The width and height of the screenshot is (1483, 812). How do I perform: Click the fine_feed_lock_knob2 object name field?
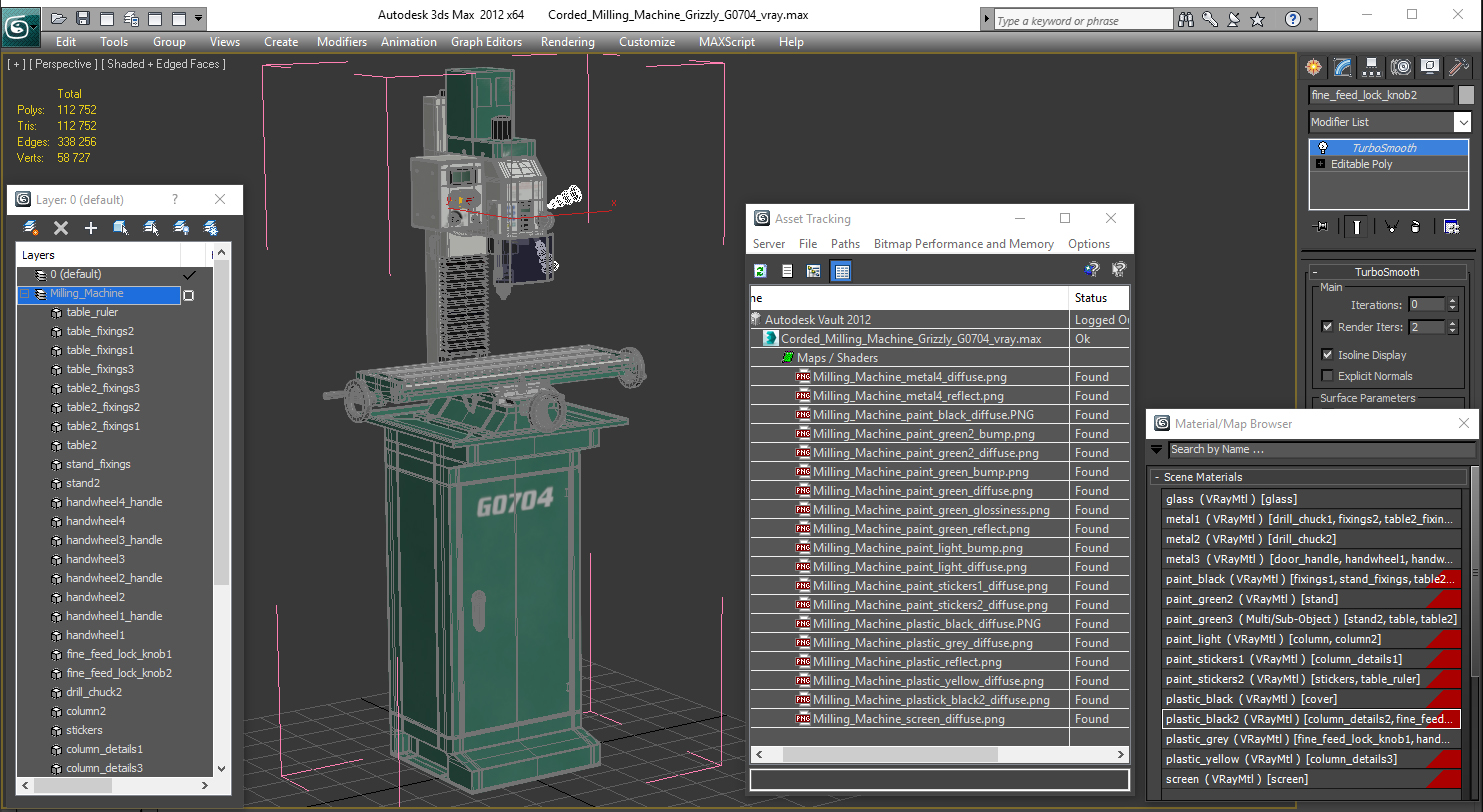point(1380,95)
